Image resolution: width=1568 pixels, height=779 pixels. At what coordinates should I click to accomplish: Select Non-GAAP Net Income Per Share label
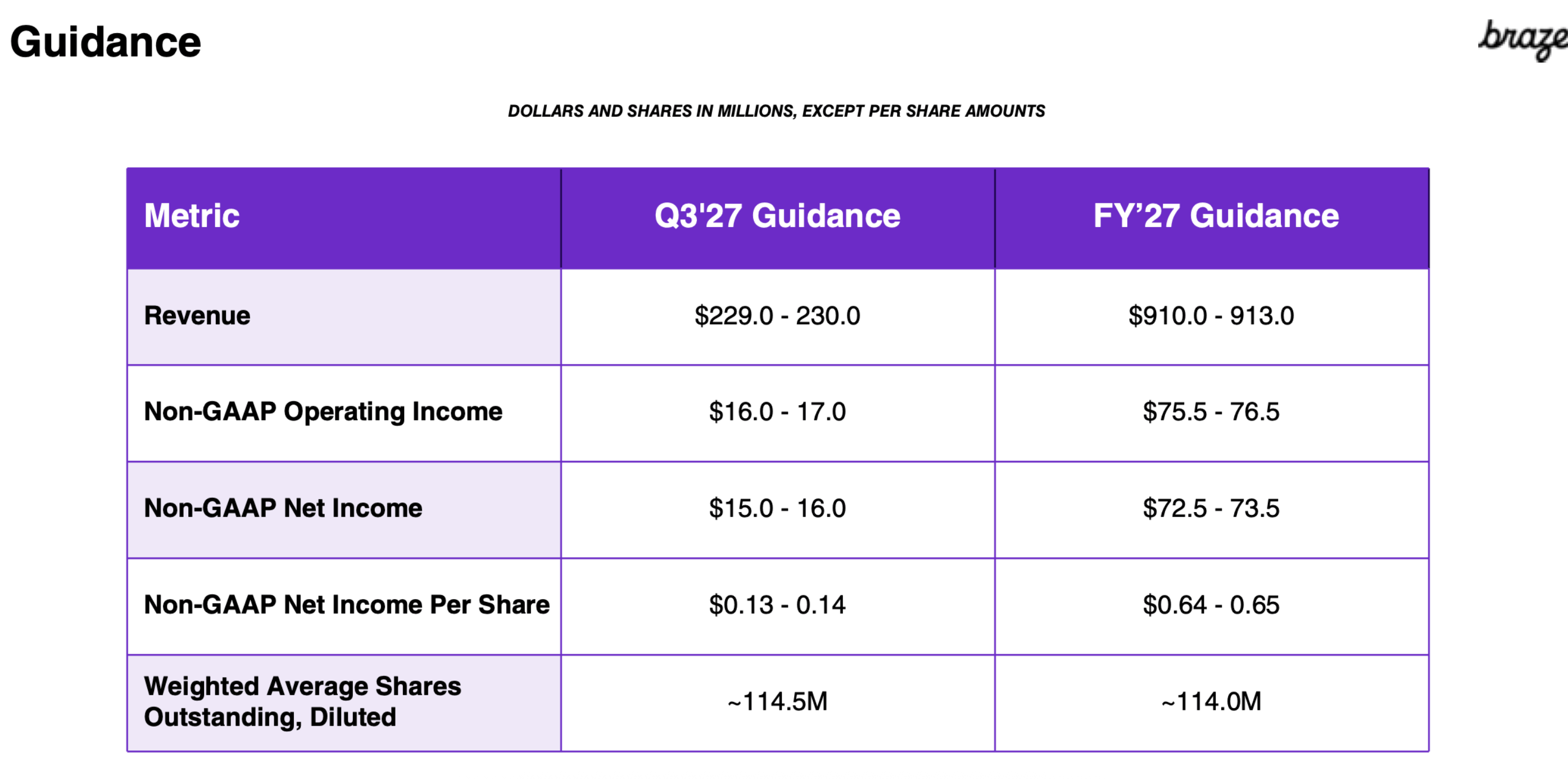point(347,605)
